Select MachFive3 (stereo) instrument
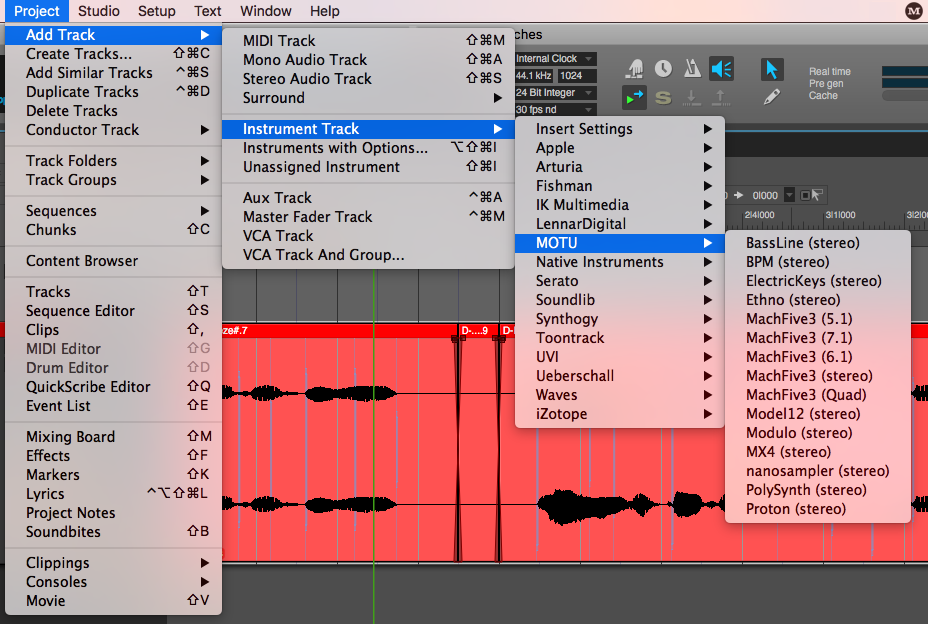Viewport: 928px width, 624px height. pyautogui.click(x=817, y=376)
